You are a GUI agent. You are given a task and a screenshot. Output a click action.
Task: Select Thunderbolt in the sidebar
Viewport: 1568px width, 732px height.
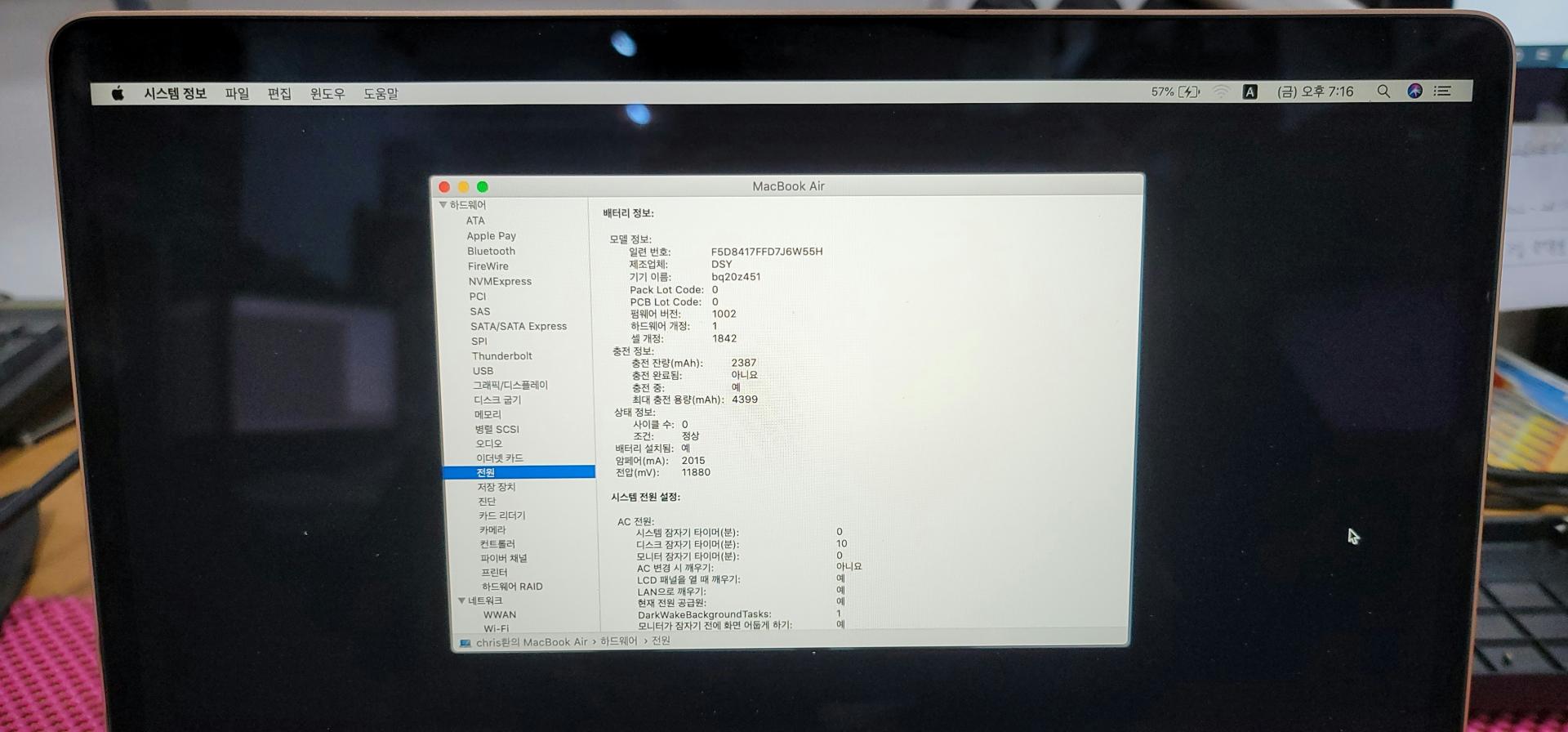pyautogui.click(x=501, y=356)
